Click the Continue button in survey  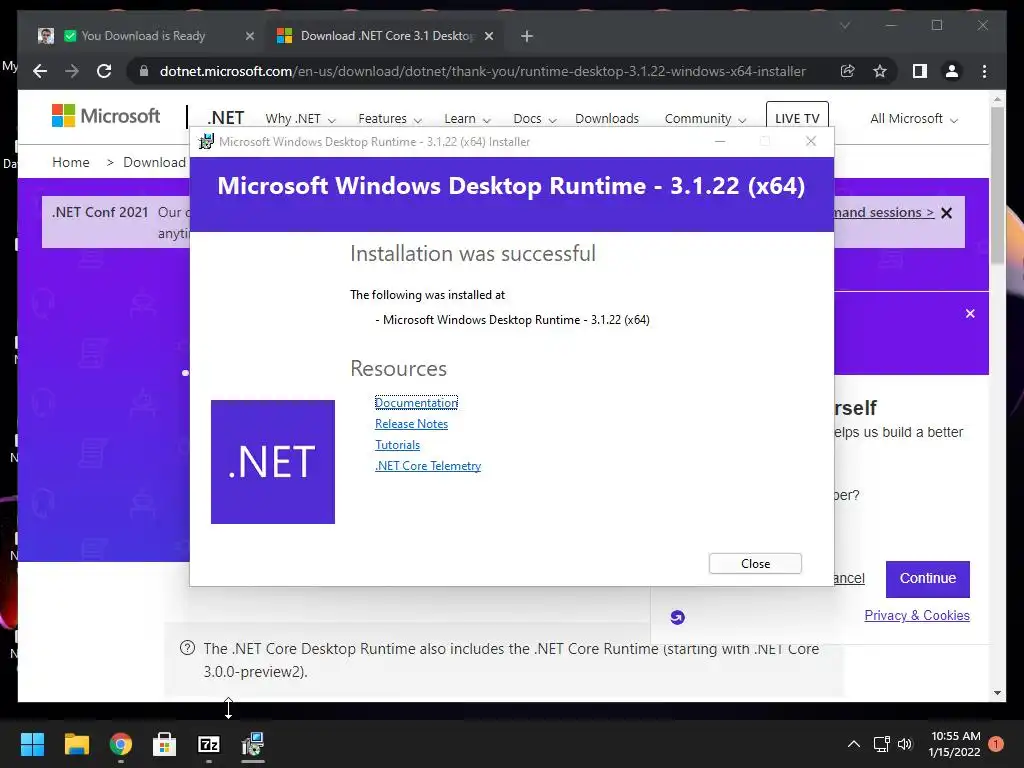[927, 579]
